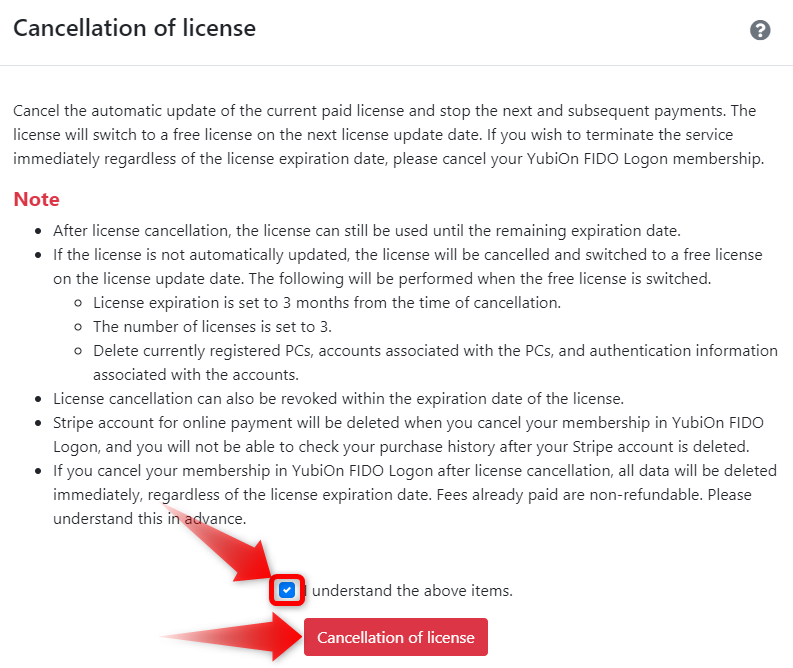793x668 pixels.
Task: Click 'License expiration is set to 3 months' item
Action: tap(327, 302)
